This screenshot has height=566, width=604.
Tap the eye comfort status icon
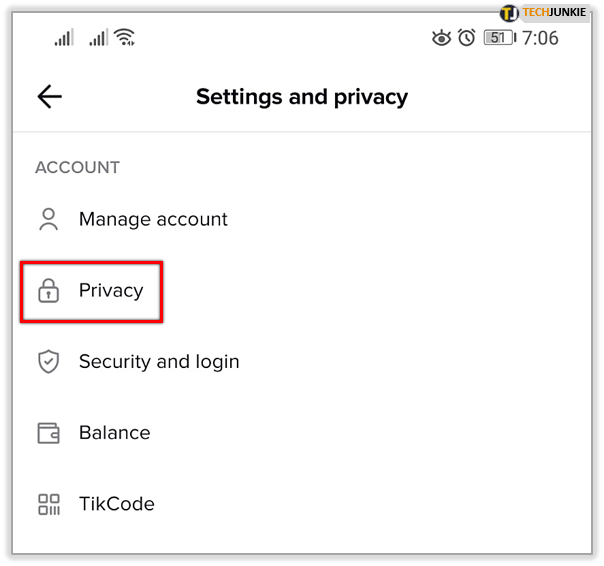441,38
